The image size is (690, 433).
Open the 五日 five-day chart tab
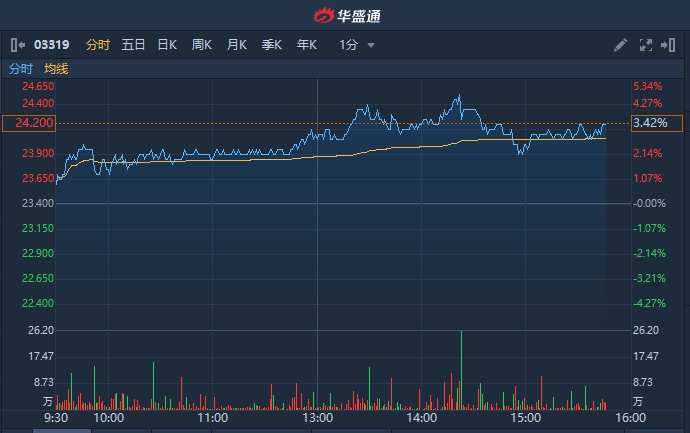(x=133, y=45)
